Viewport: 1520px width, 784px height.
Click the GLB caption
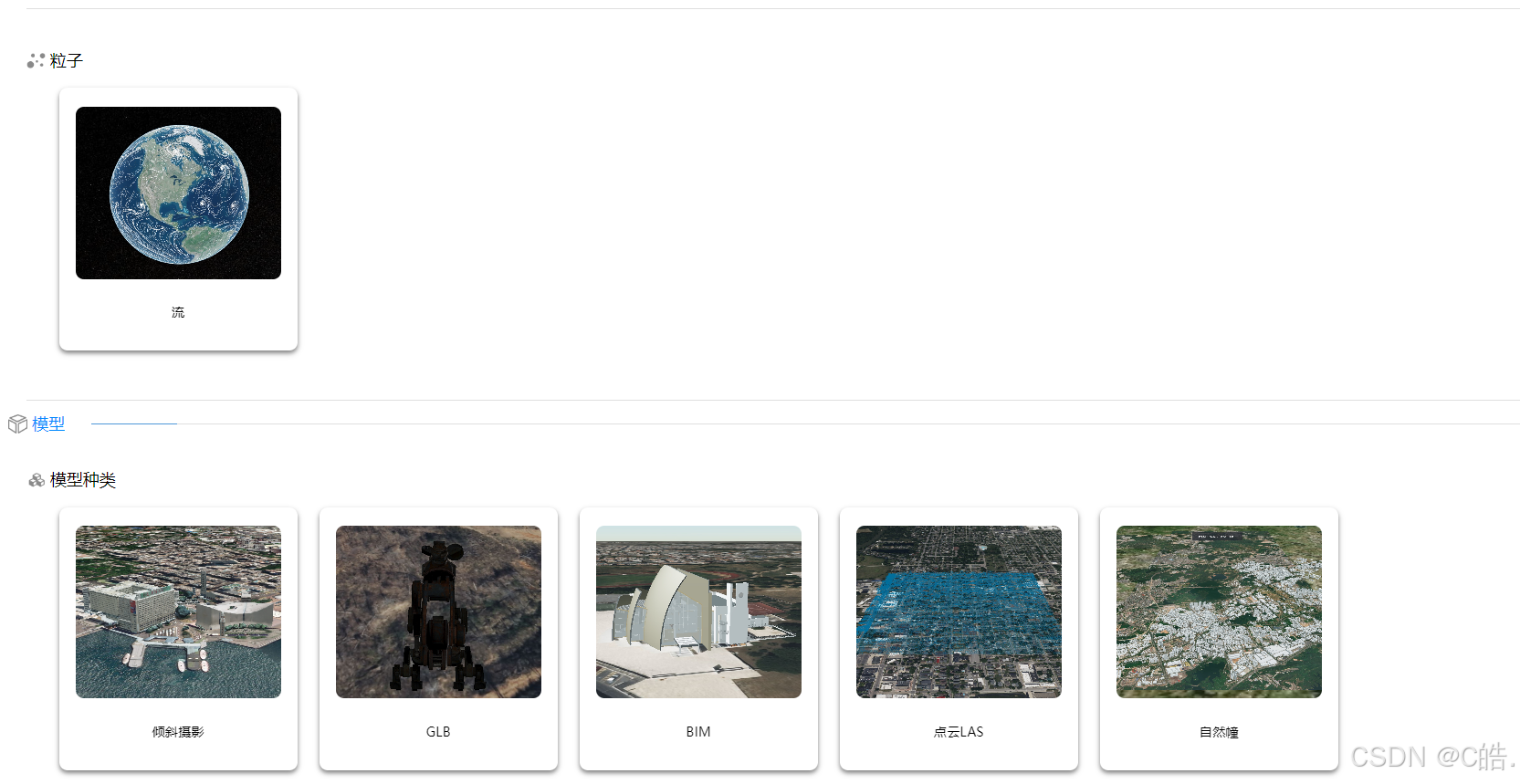438,732
